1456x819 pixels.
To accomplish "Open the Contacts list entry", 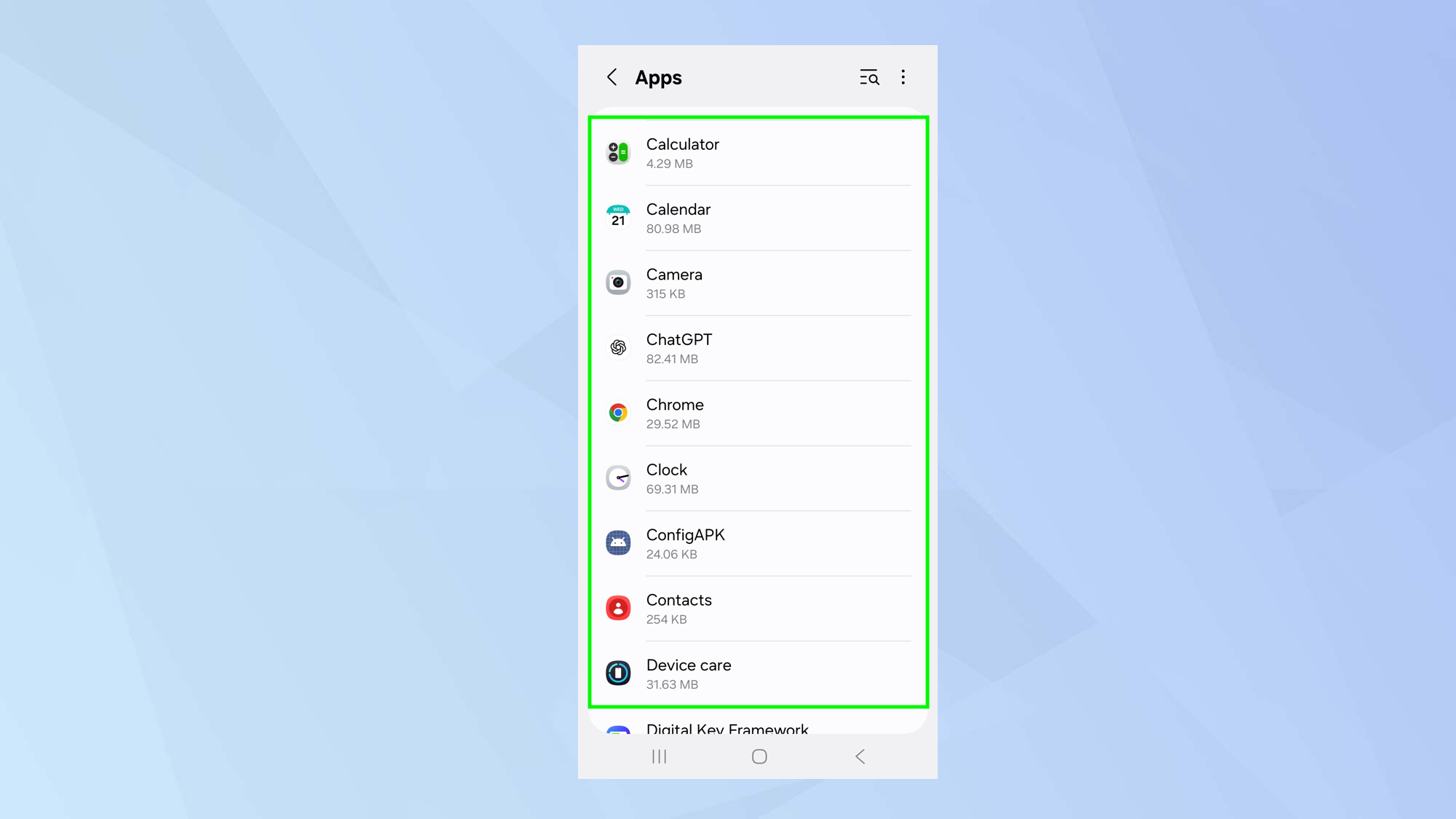I will (758, 609).
